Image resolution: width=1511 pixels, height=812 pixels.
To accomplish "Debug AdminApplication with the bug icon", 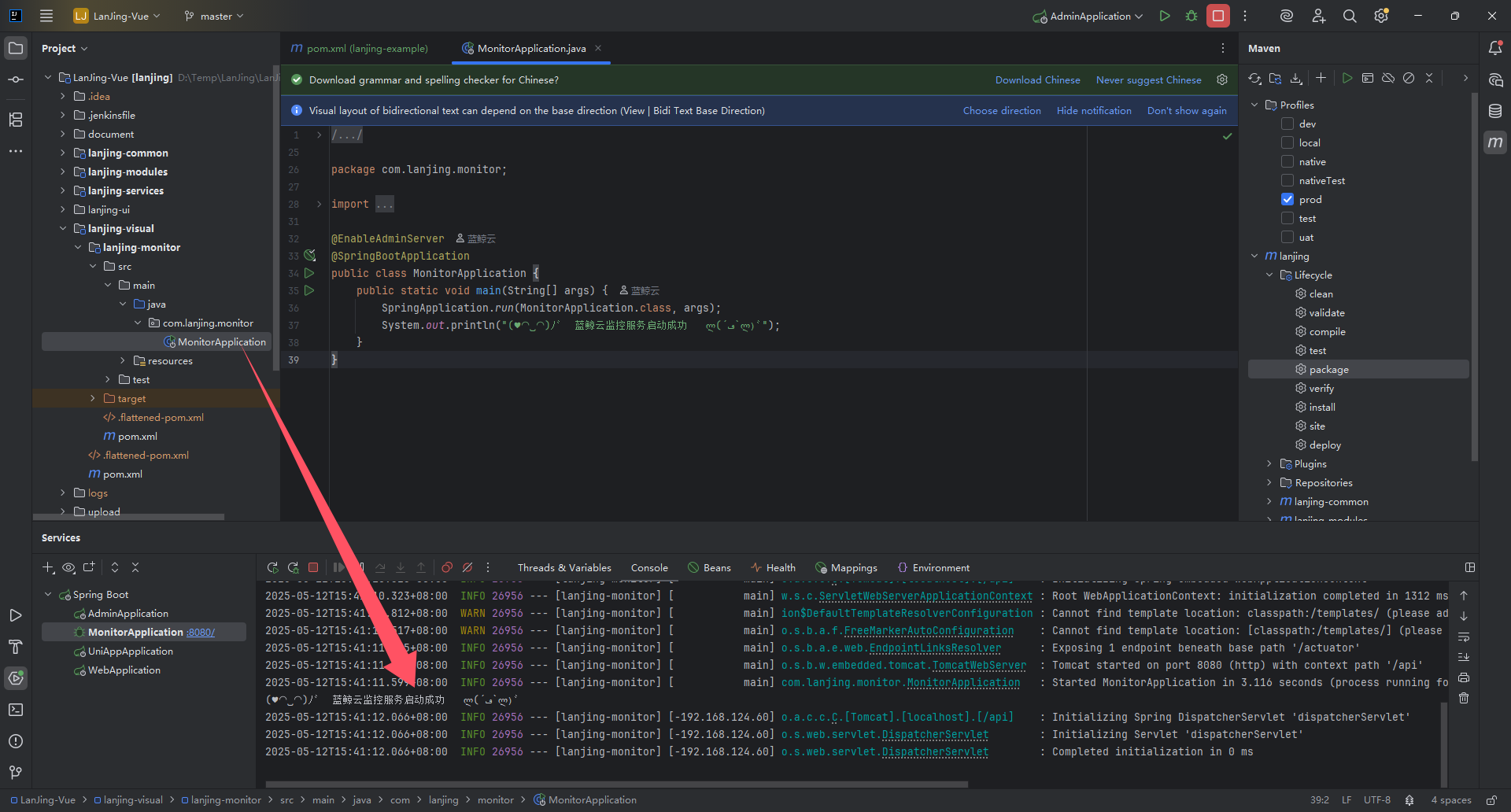I will (x=1191, y=16).
